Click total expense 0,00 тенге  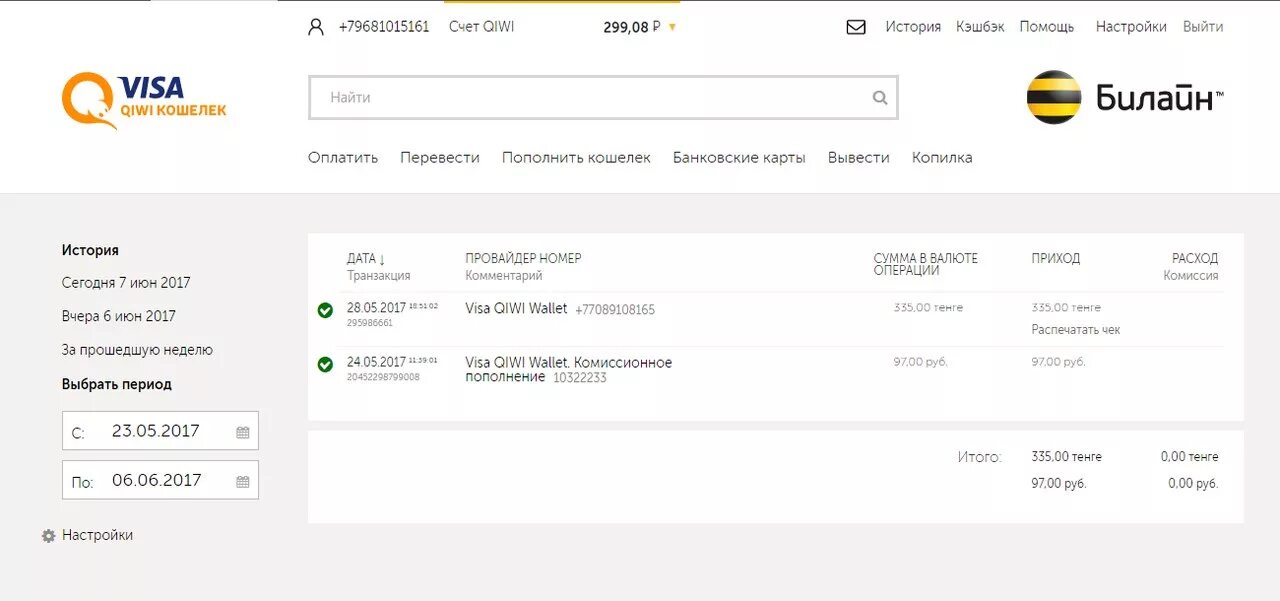tap(1190, 457)
